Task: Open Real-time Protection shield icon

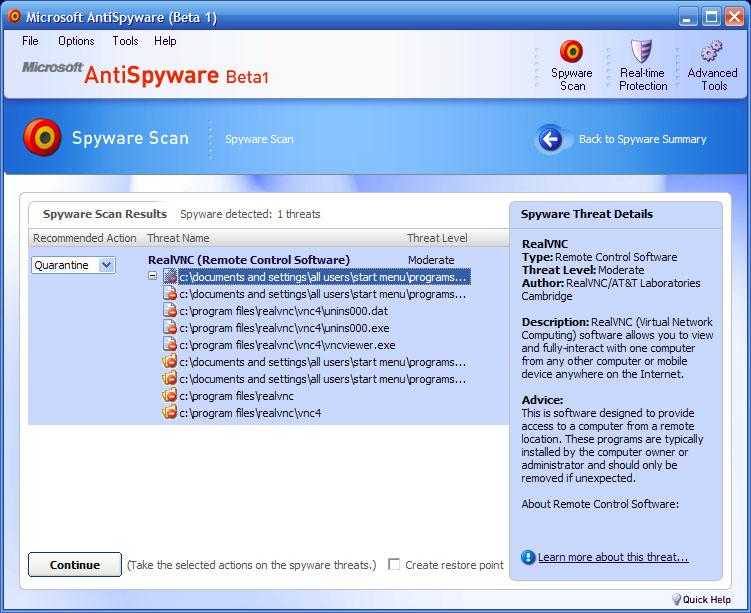Action: point(641,51)
